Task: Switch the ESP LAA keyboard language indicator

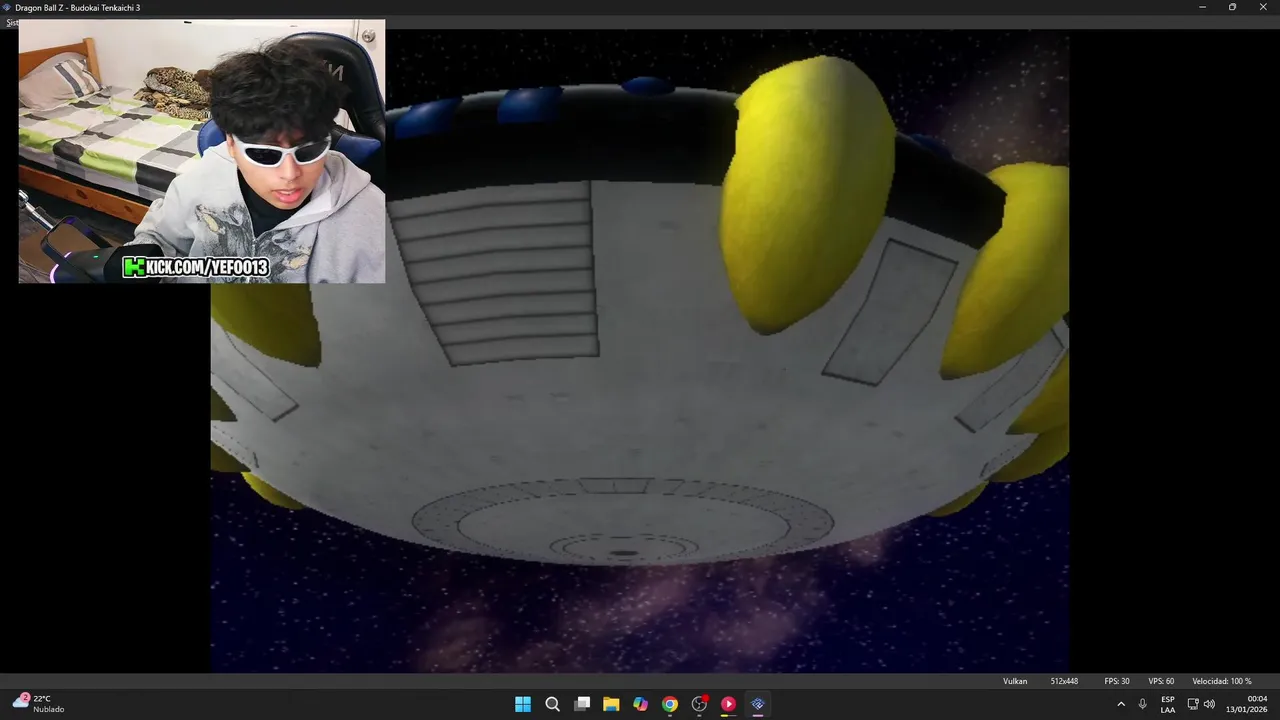Action: (1168, 704)
